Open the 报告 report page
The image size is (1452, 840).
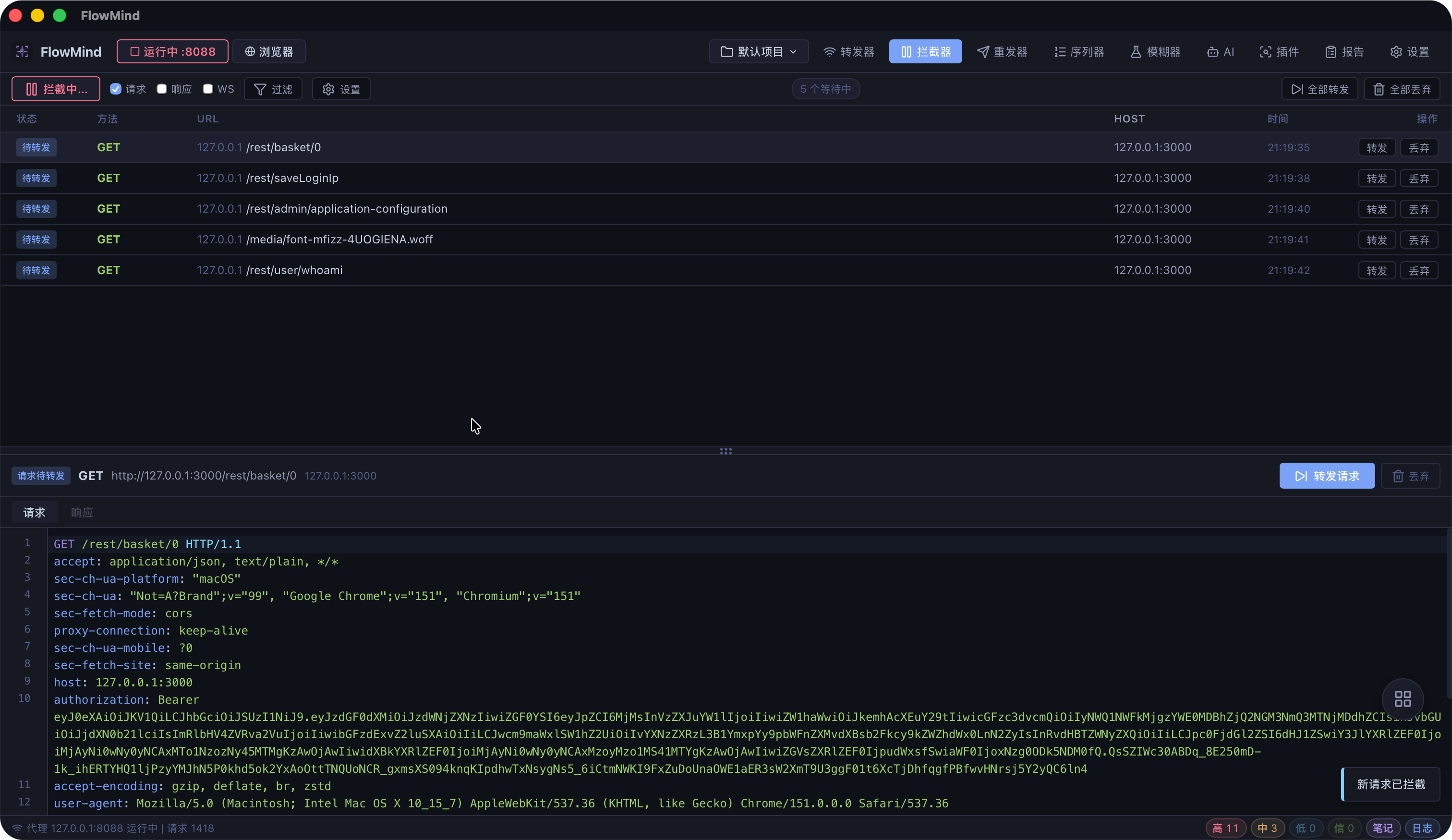(x=1344, y=52)
